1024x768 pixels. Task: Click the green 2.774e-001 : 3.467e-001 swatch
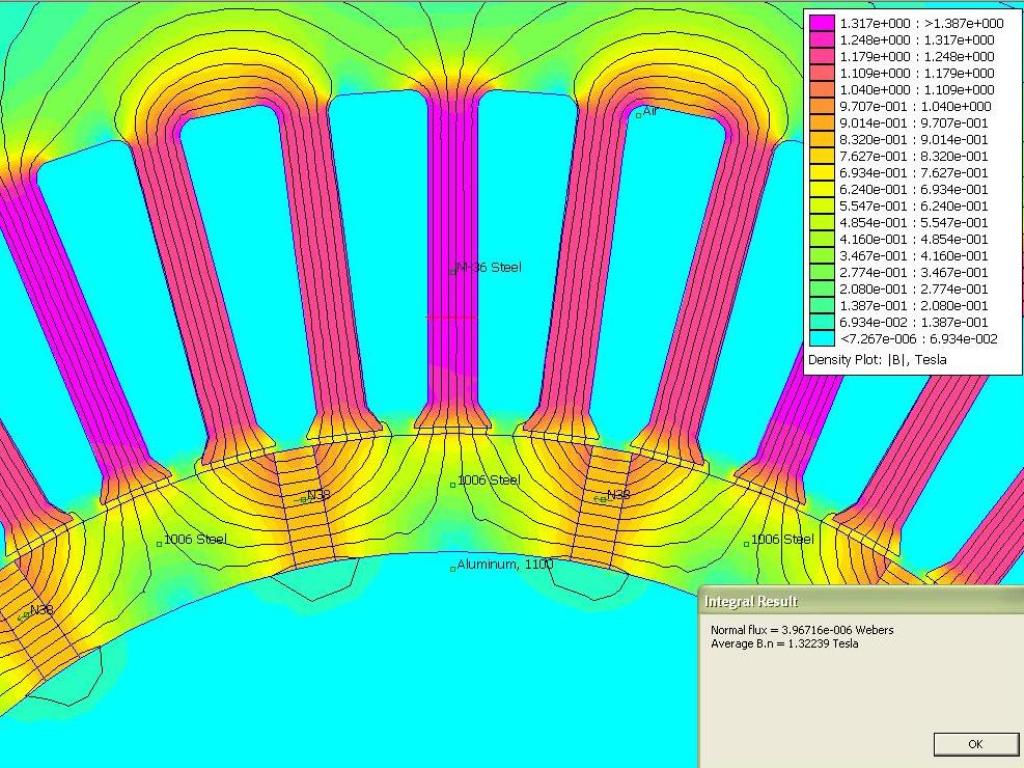[x=821, y=272]
